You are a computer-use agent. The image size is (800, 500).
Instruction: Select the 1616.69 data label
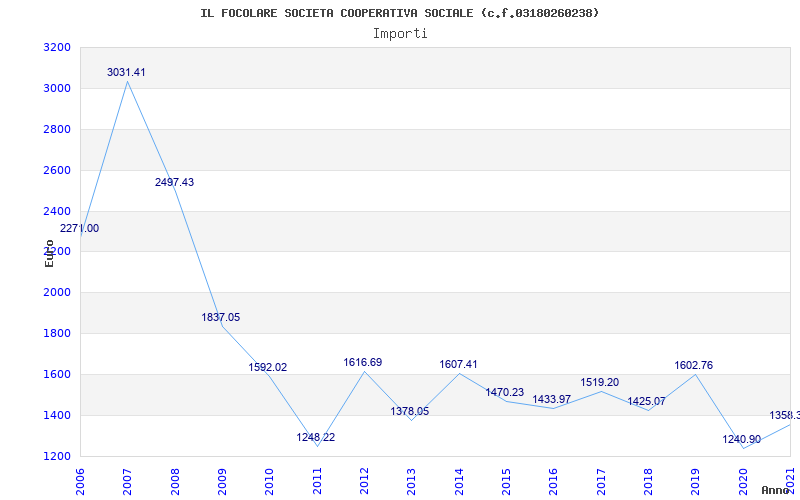(x=363, y=362)
